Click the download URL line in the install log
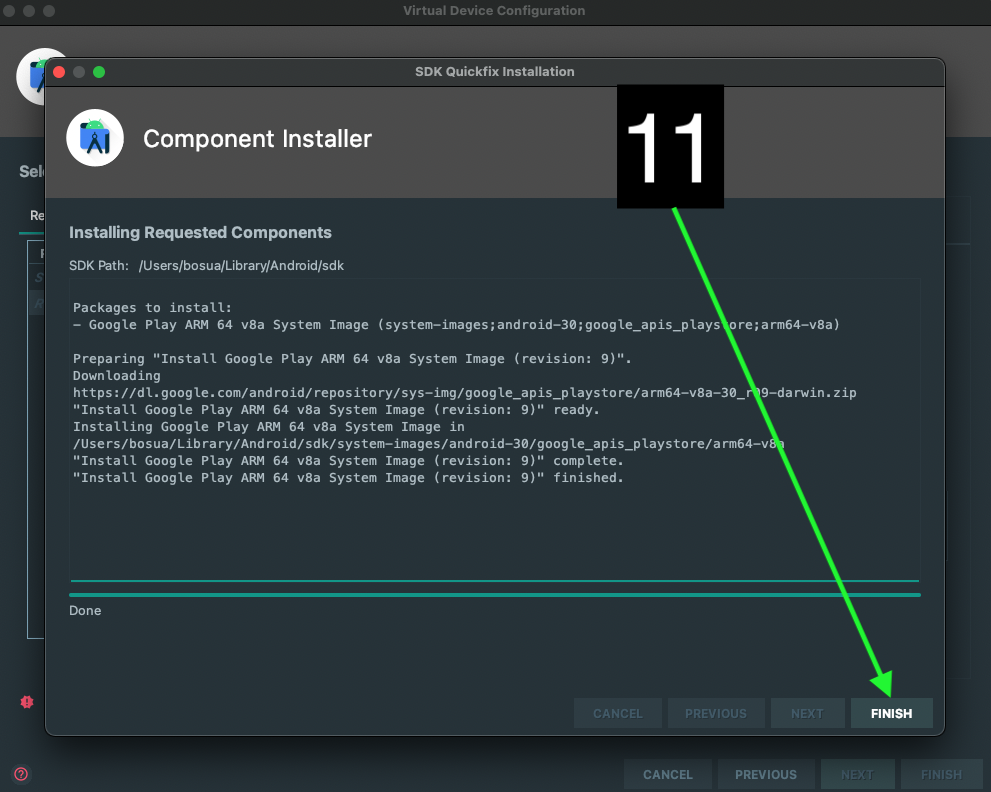The height and width of the screenshot is (792, 991). click(464, 392)
